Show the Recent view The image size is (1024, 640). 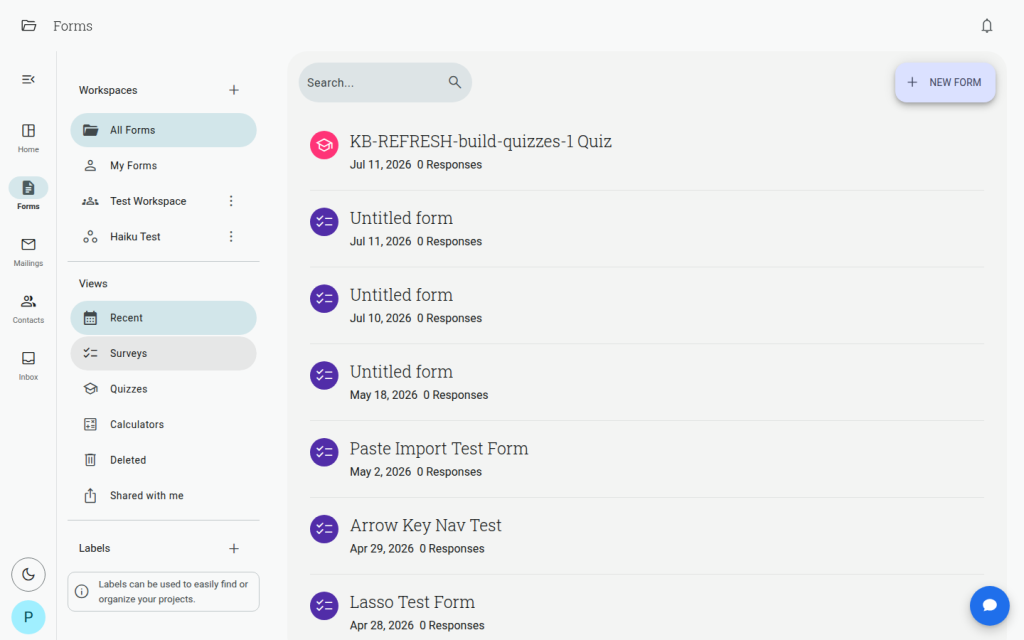pos(163,318)
